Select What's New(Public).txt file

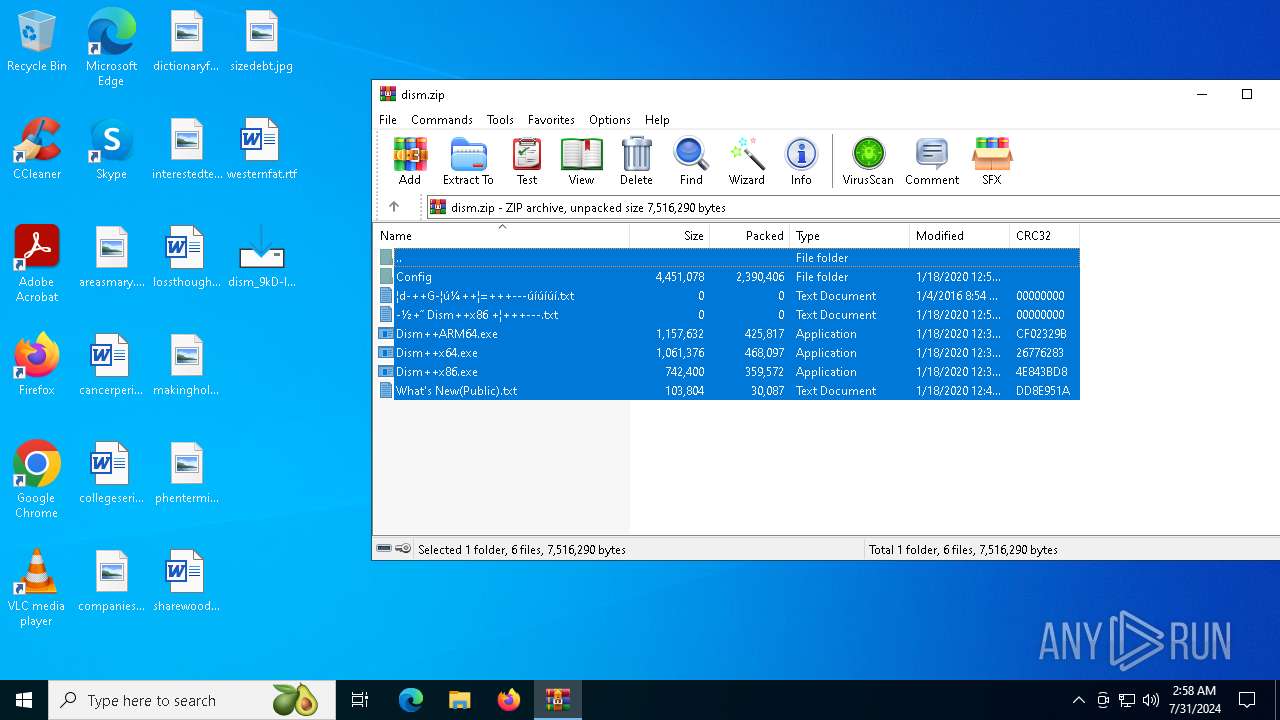point(728,391)
